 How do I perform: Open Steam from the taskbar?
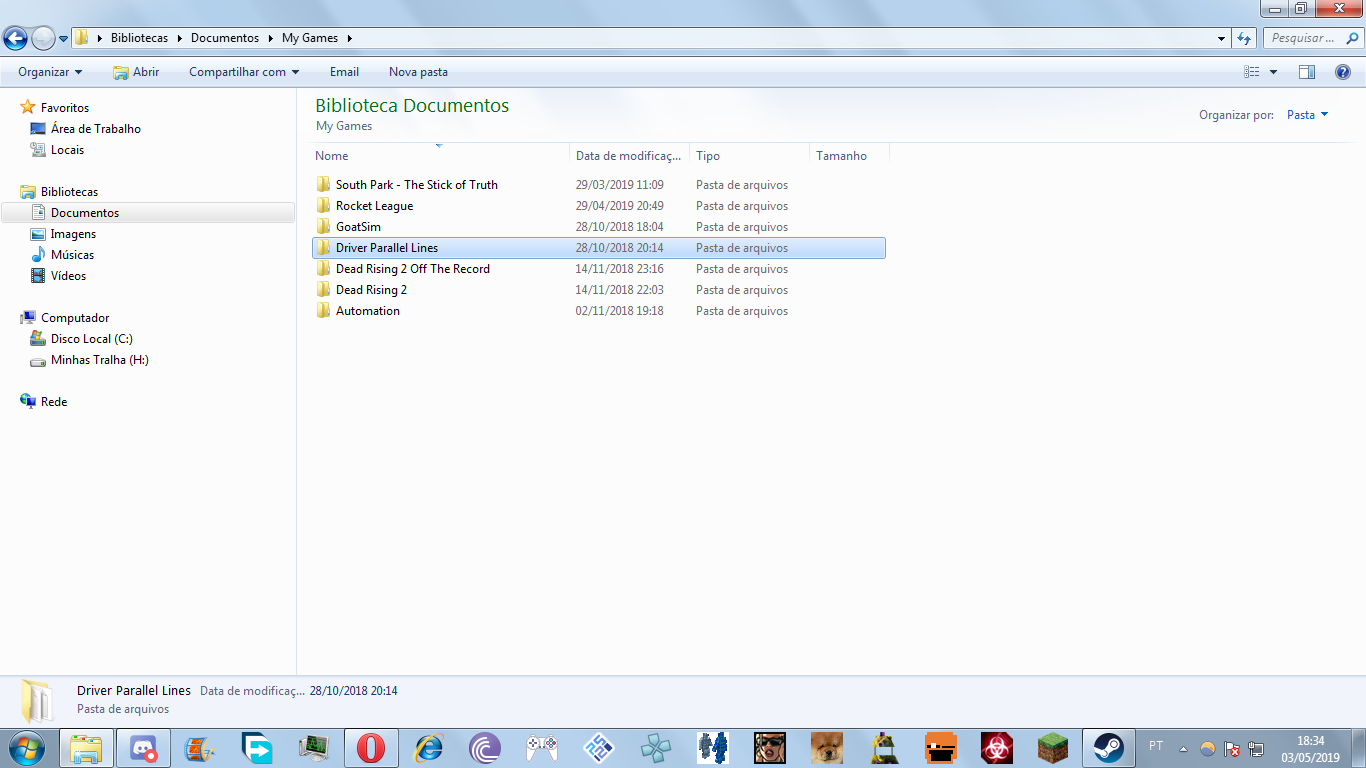(x=1109, y=748)
